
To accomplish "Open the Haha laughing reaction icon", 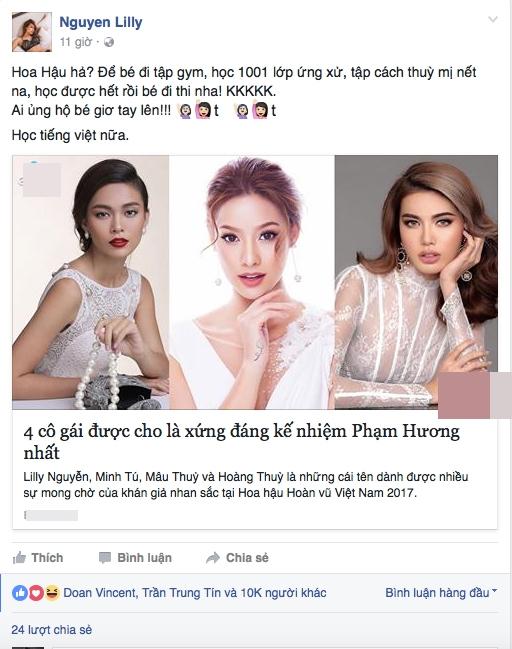I will 52,593.
